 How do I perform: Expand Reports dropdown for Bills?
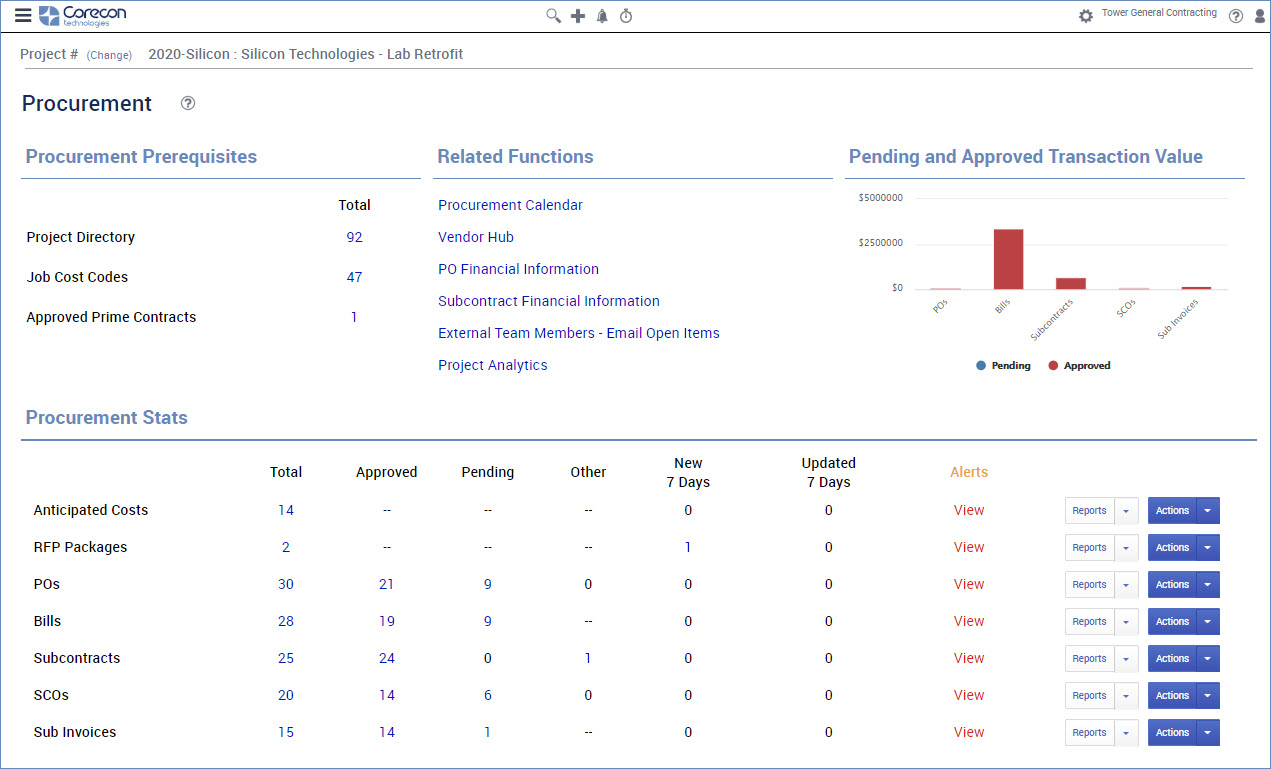tap(1127, 622)
